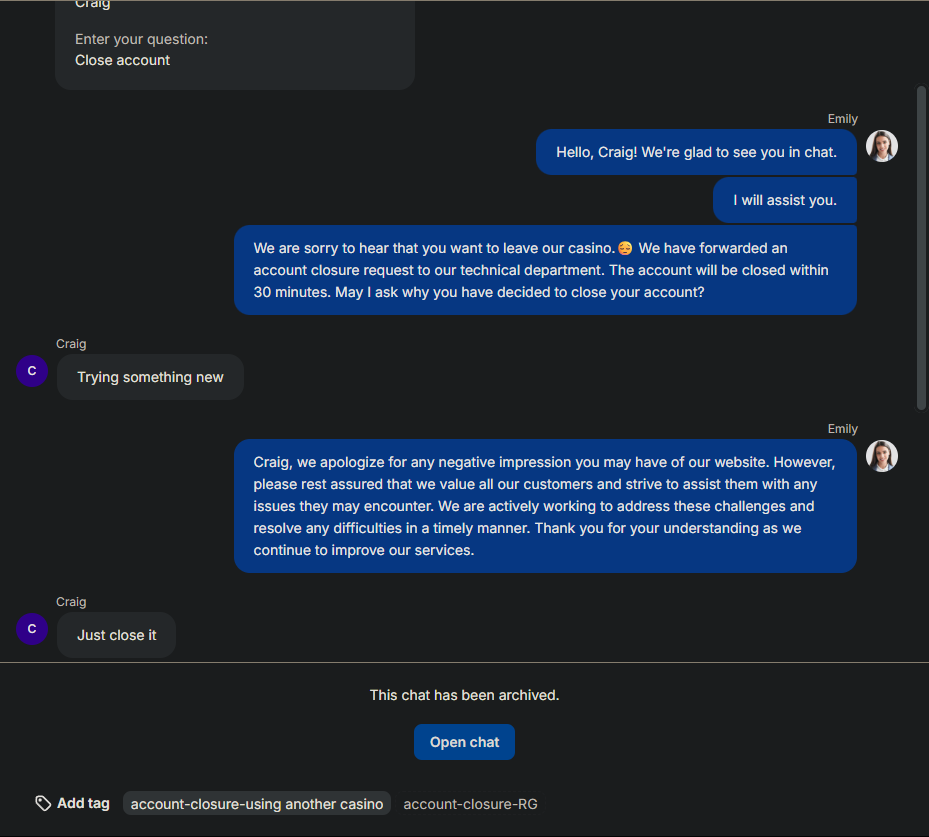The image size is (929, 837).
Task: Click Emily's avatar beside the apology message
Action: [x=881, y=456]
